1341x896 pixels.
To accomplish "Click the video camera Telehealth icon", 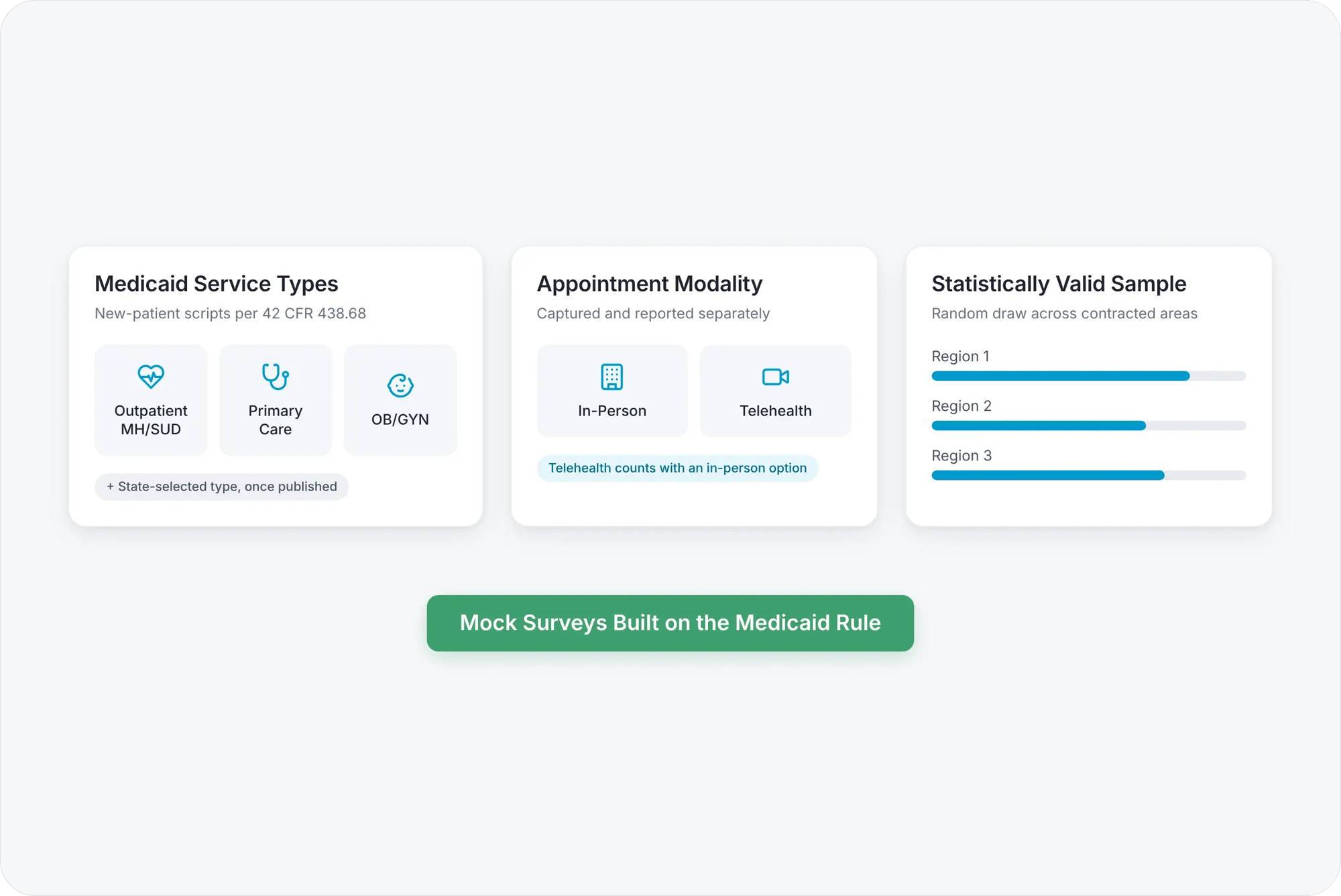I will 776,377.
